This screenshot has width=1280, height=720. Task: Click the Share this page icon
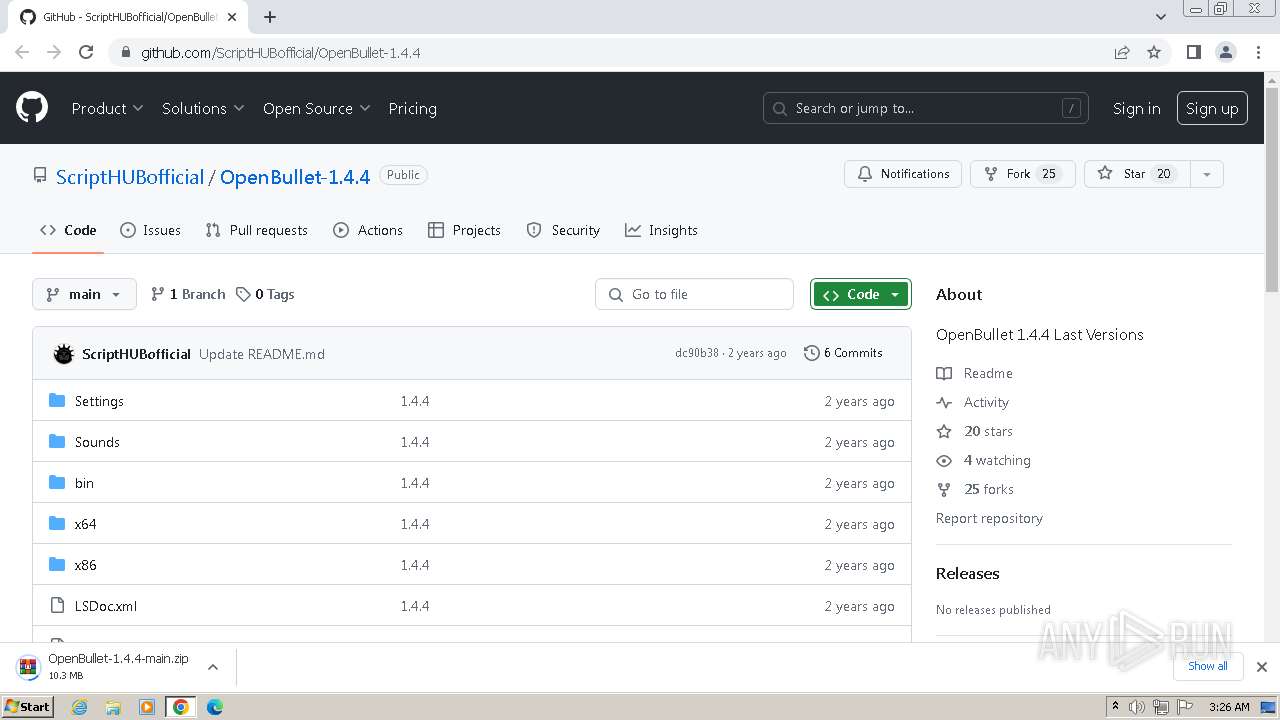coord(1122,52)
